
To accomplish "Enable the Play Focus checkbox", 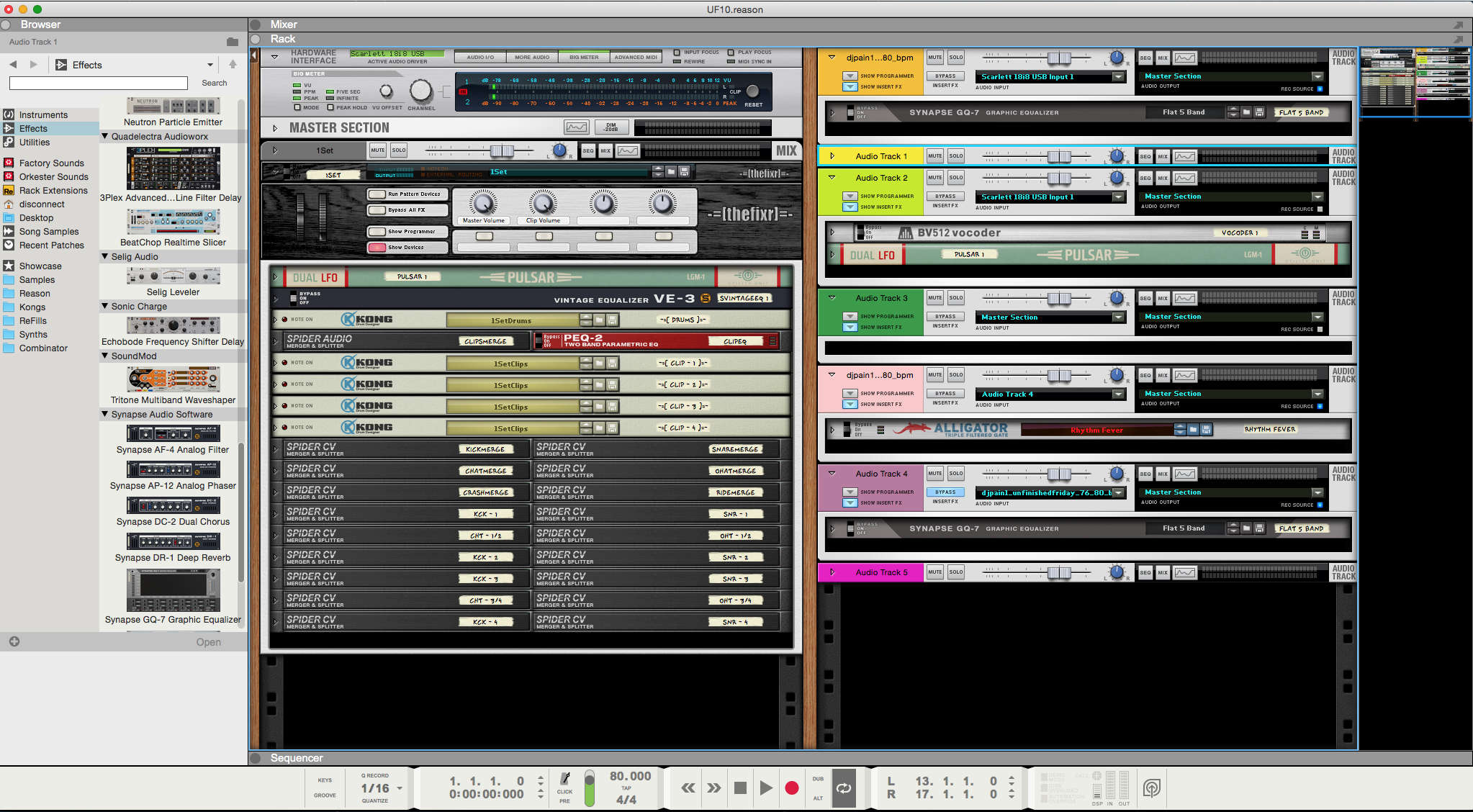I will point(731,53).
